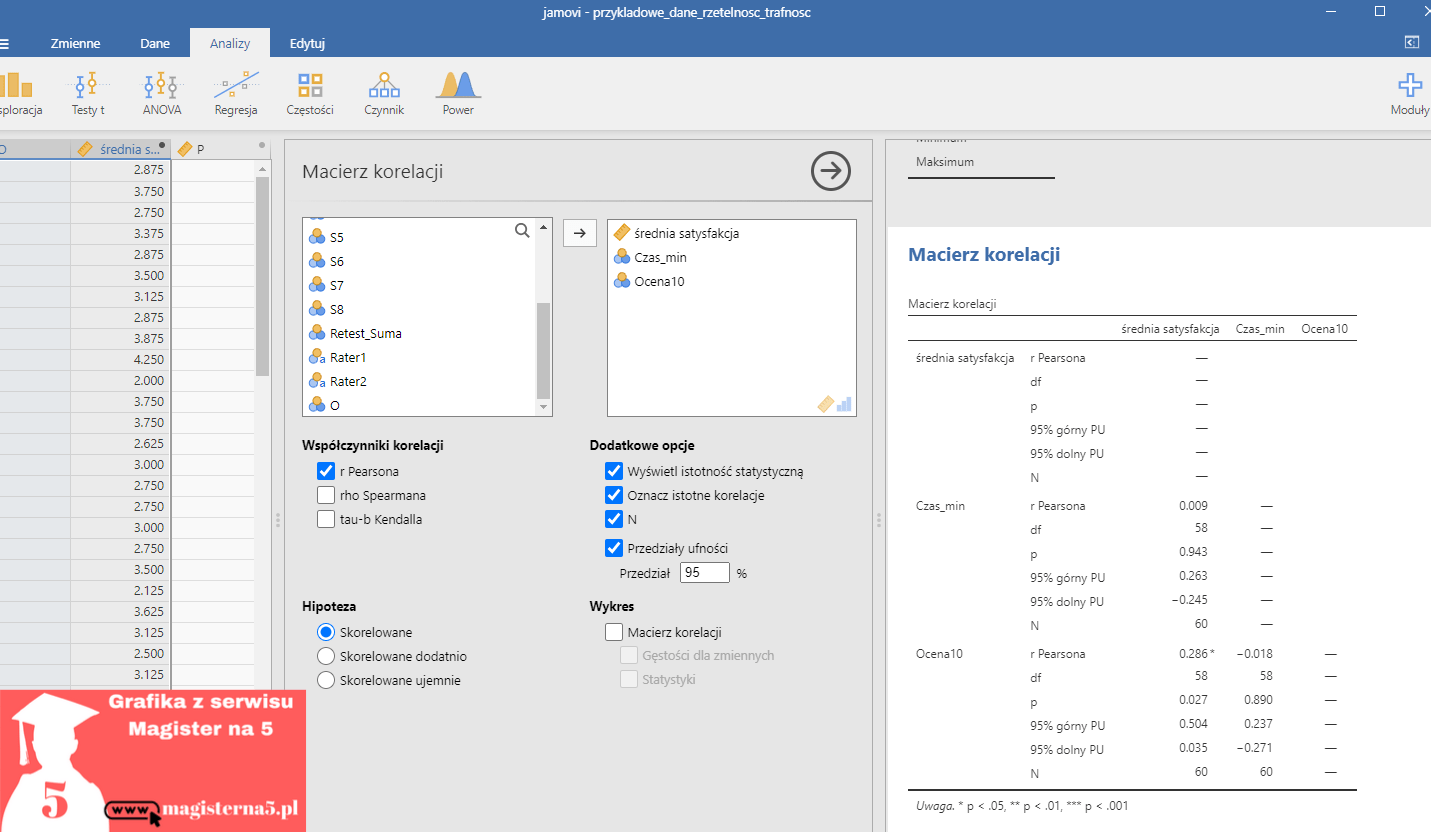Open the Testy t analysis menu
1431x832 pixels.
[88, 93]
